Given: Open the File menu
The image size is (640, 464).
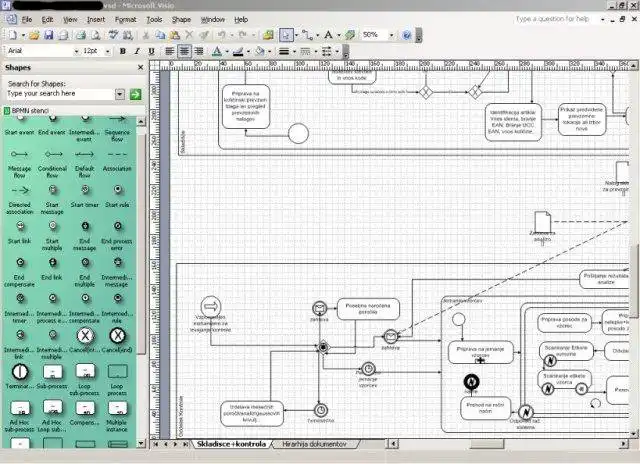Looking at the screenshot, I should (x=27, y=20).
